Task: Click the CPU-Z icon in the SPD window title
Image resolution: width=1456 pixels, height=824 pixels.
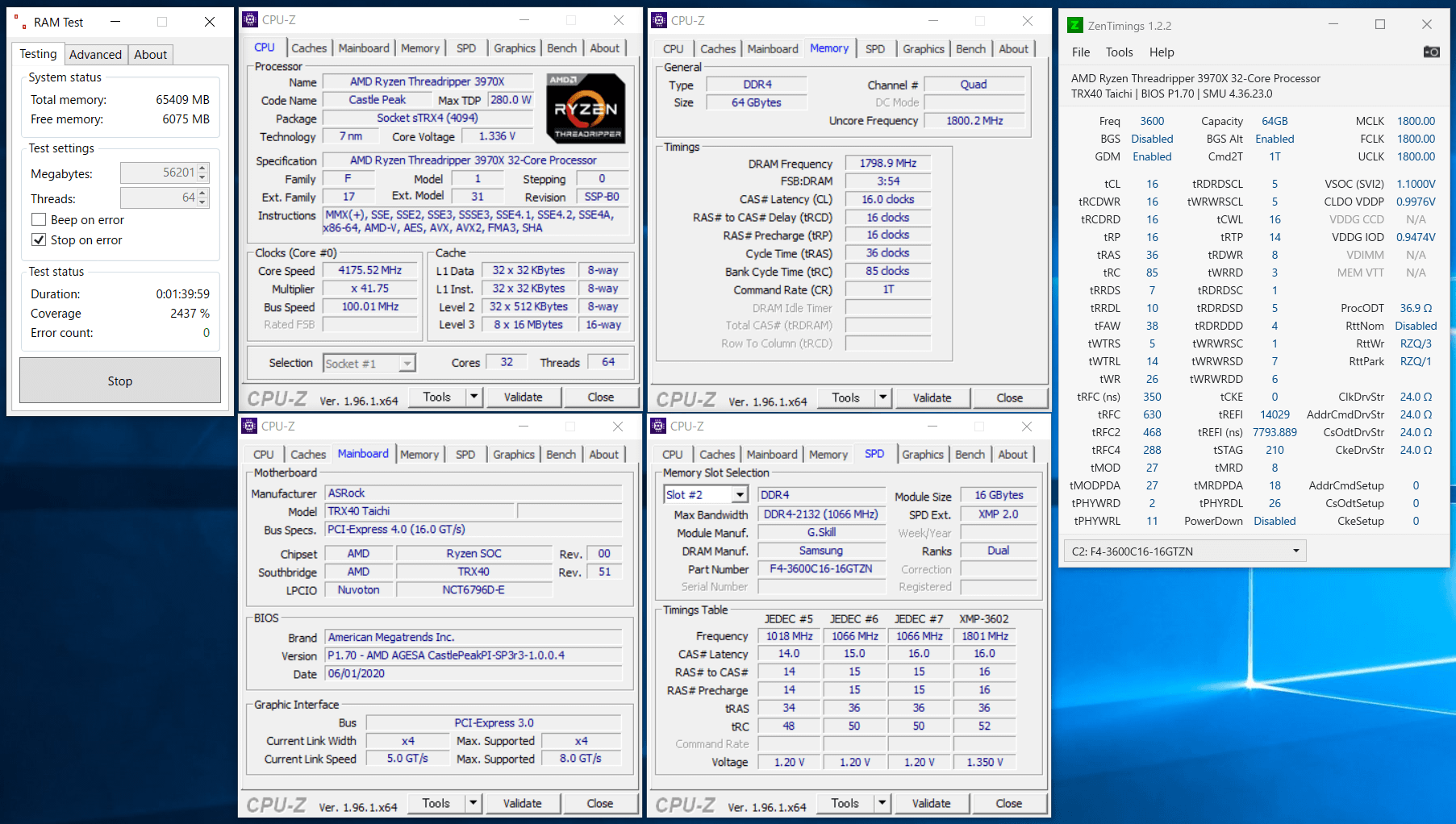Action: click(658, 426)
